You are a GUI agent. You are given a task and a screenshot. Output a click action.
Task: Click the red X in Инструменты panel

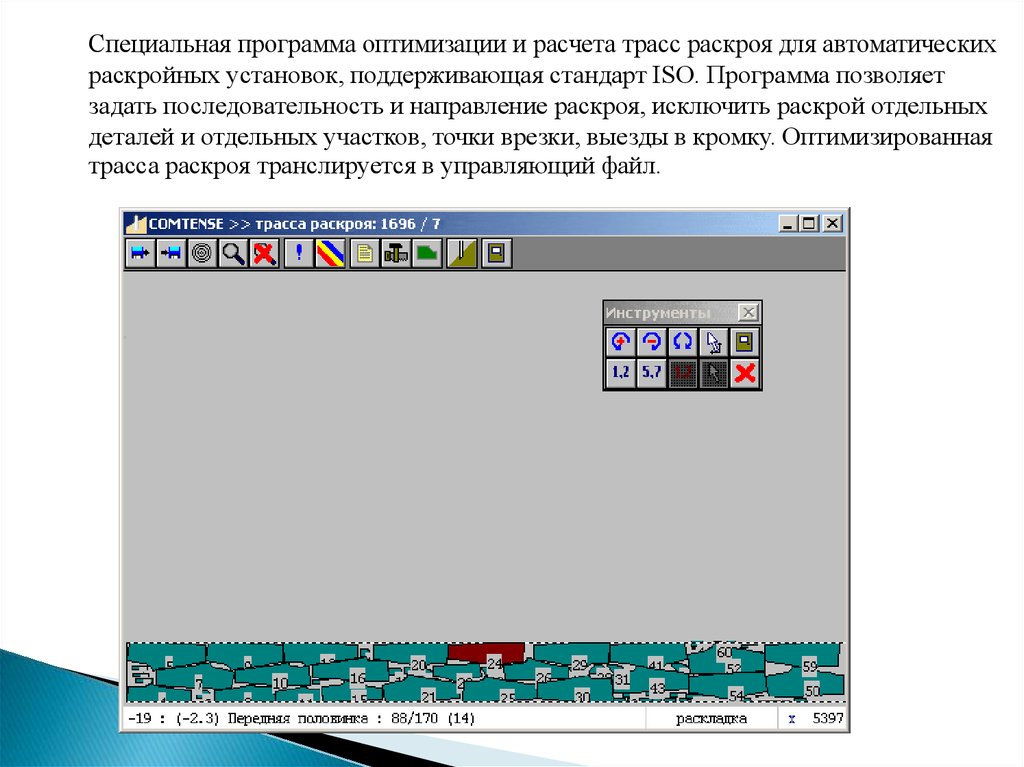coord(745,374)
